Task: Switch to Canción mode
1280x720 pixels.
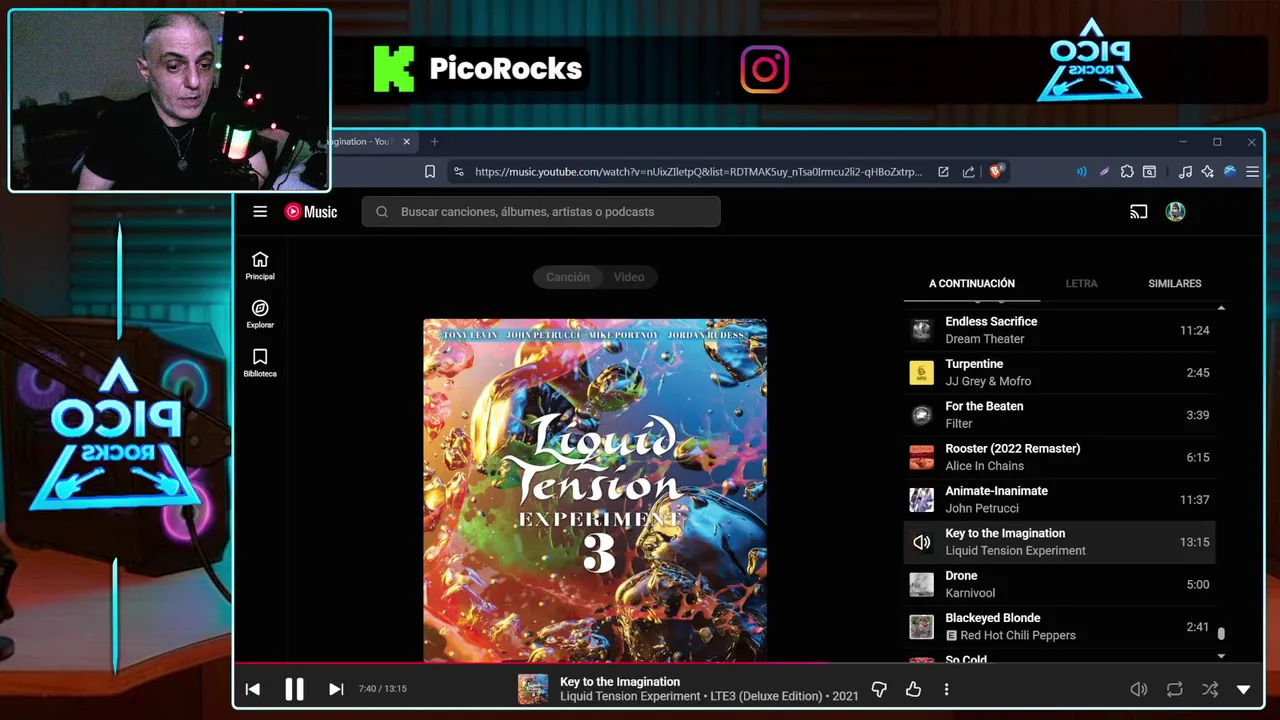Action: tap(567, 277)
